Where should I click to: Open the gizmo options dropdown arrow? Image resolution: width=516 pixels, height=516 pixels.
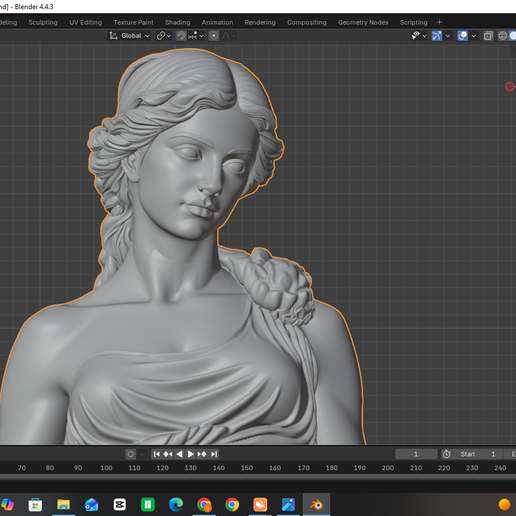click(x=448, y=36)
